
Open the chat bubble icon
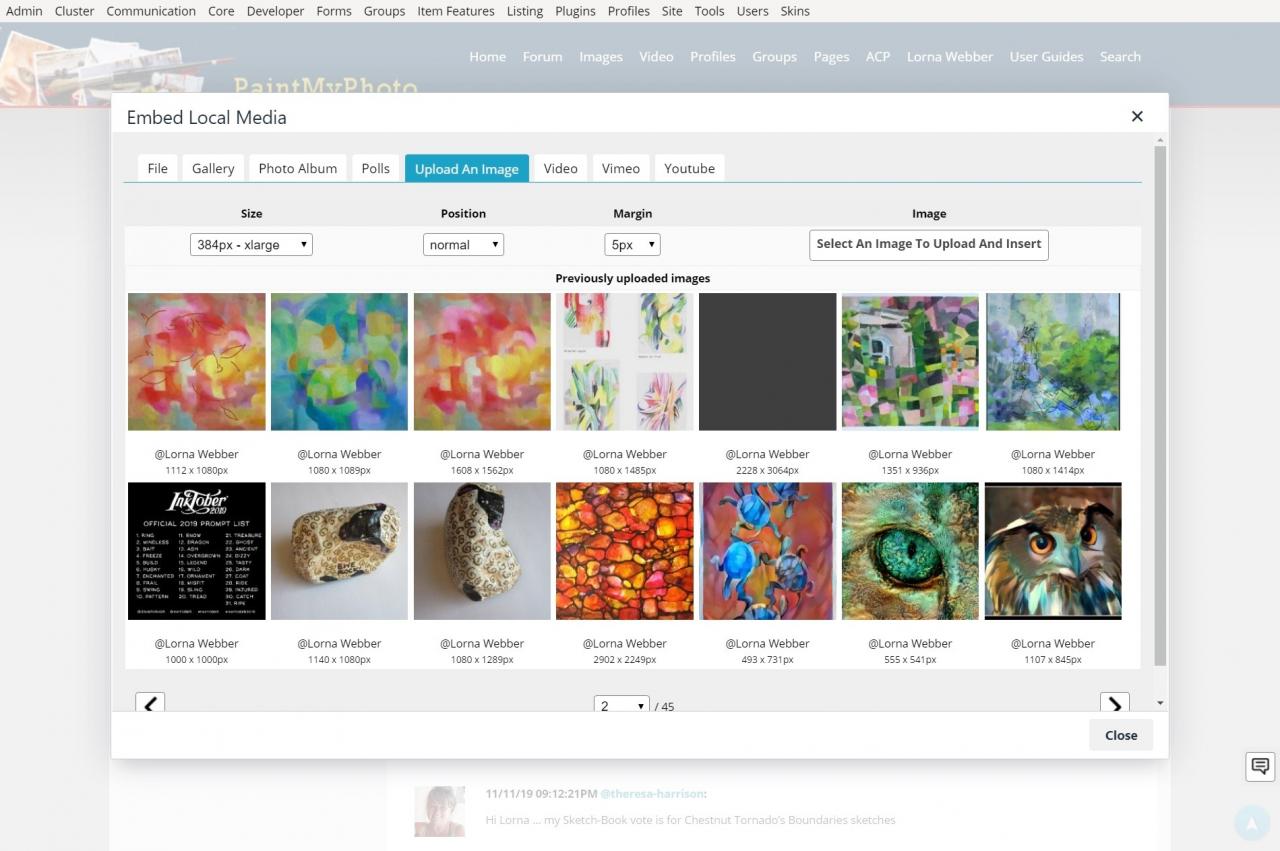pyautogui.click(x=1260, y=766)
